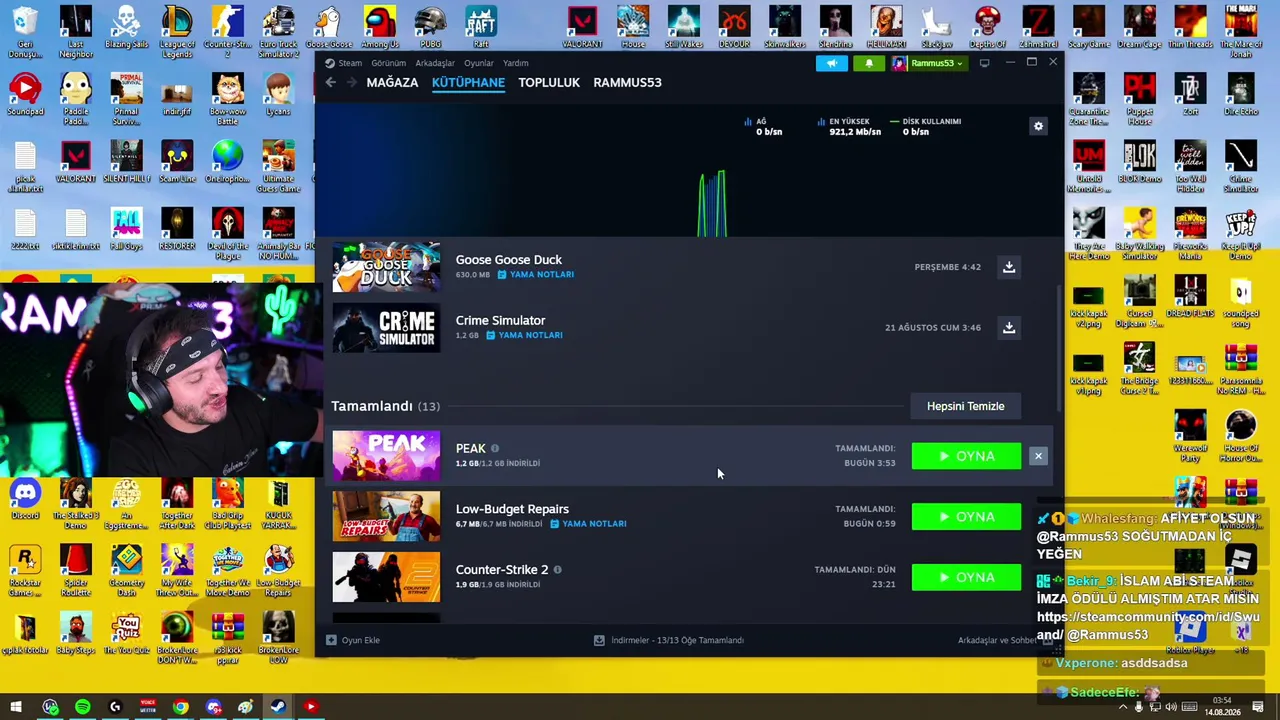The height and width of the screenshot is (720, 1280).
Task: Open Steam announcements megaphone button
Action: [831, 63]
